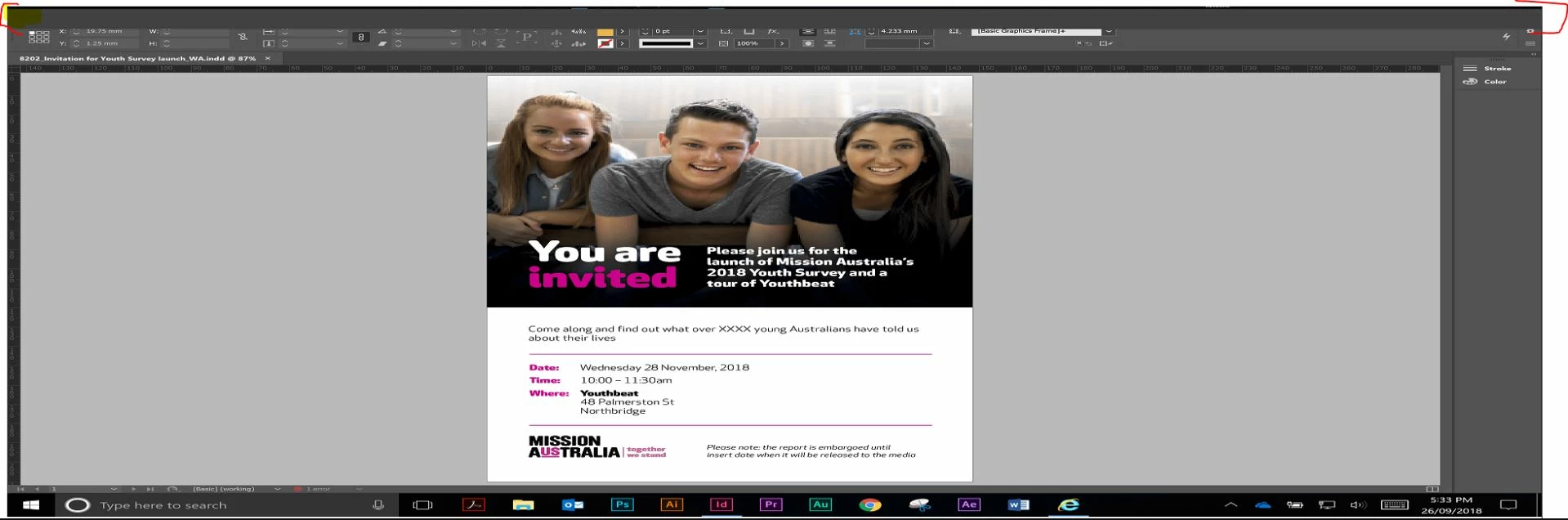The height and width of the screenshot is (520, 1568).
Task: Click the Fill color swatch
Action: [605, 31]
